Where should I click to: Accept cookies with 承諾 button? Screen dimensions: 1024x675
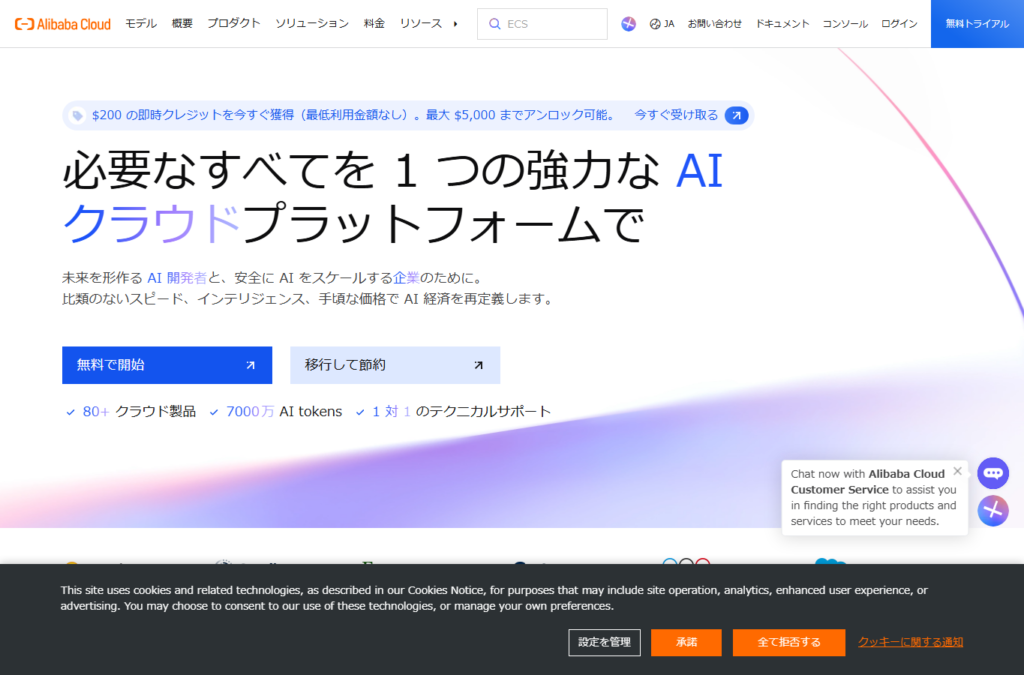[686, 642]
